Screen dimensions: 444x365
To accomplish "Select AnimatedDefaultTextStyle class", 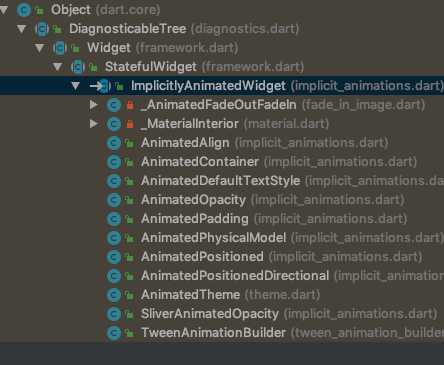I will (220, 181).
